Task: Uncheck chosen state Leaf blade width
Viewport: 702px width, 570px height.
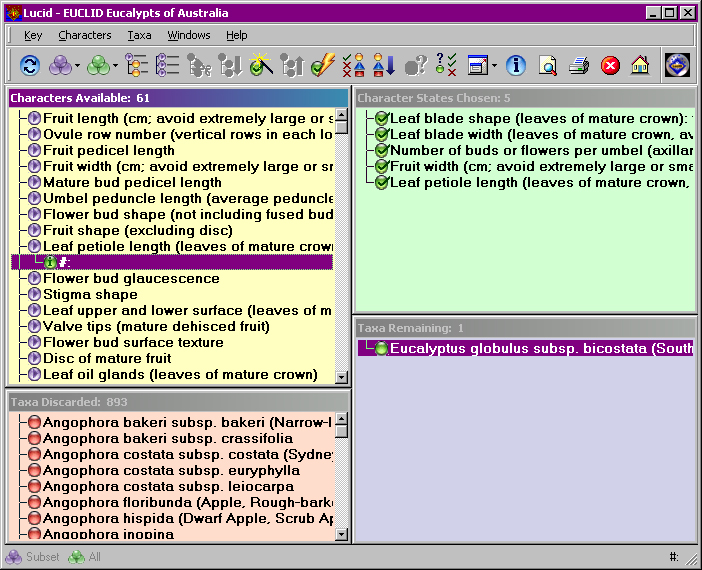Action: coord(381,134)
